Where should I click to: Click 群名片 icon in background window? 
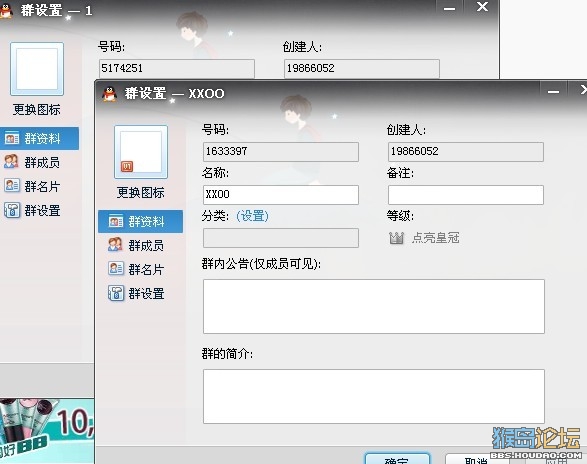[12, 186]
